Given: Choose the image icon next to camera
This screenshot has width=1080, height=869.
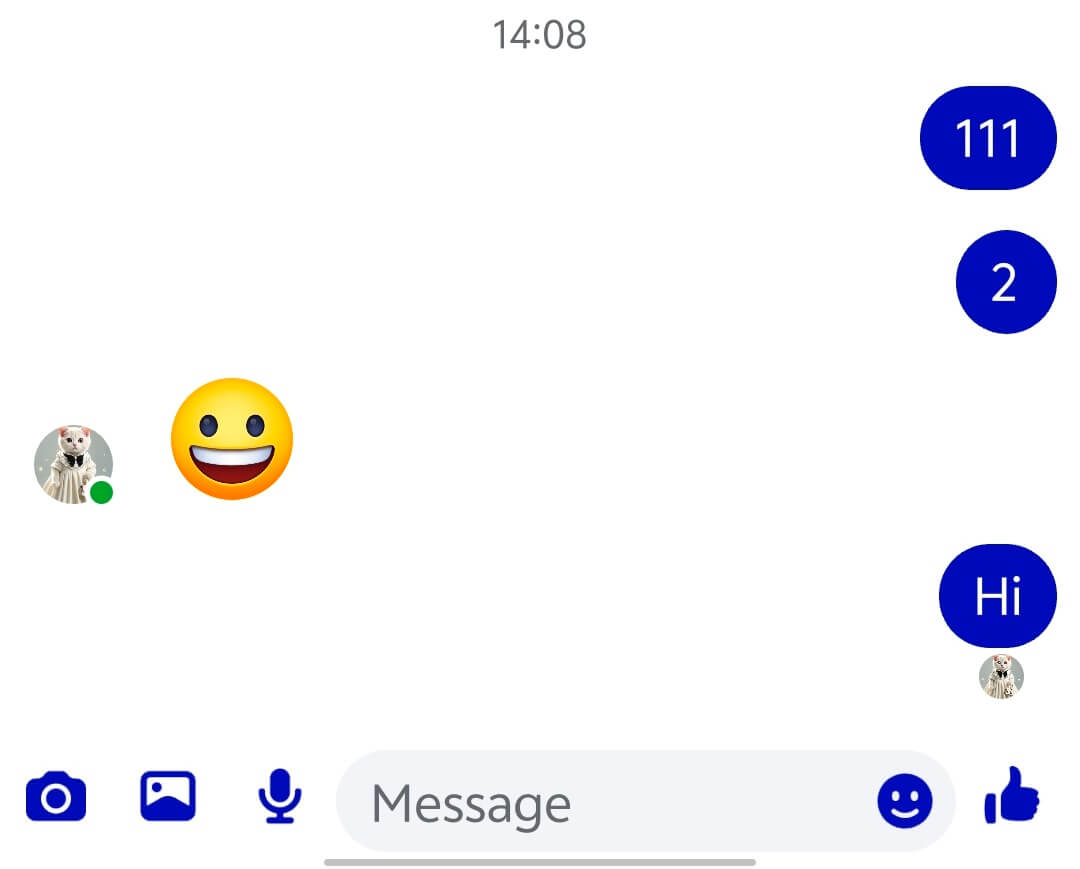Looking at the screenshot, I should click(x=168, y=796).
